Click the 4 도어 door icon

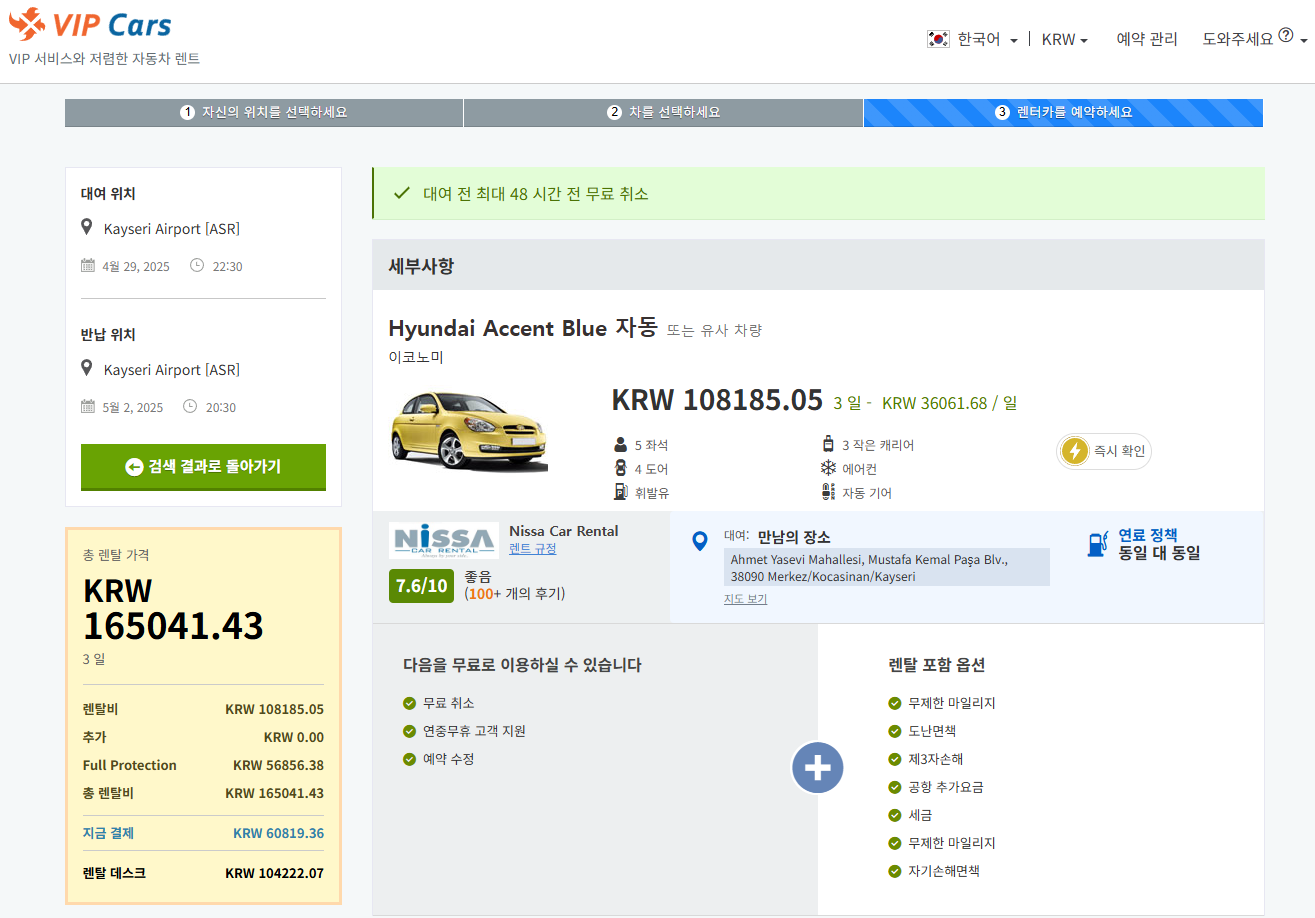coord(620,468)
